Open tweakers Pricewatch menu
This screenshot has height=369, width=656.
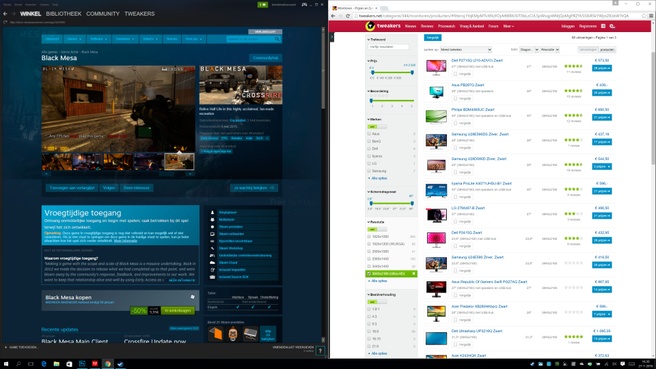[x=446, y=26]
